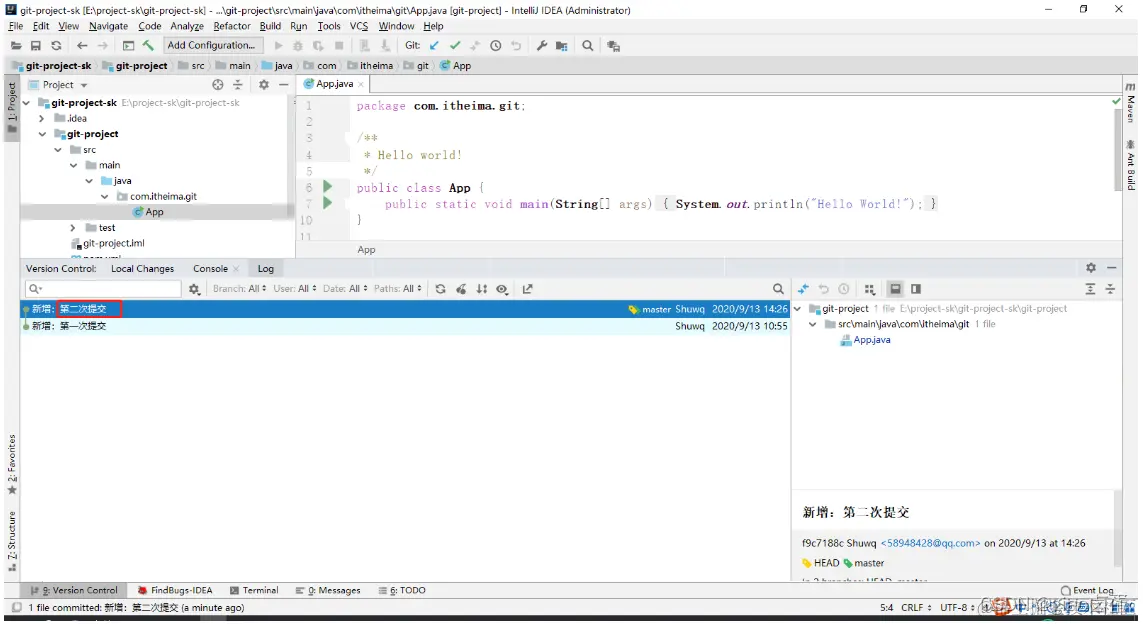The height and width of the screenshot is (624, 1143).
Task: Click the Search Everywhere magnifier icon
Action: coord(588,46)
